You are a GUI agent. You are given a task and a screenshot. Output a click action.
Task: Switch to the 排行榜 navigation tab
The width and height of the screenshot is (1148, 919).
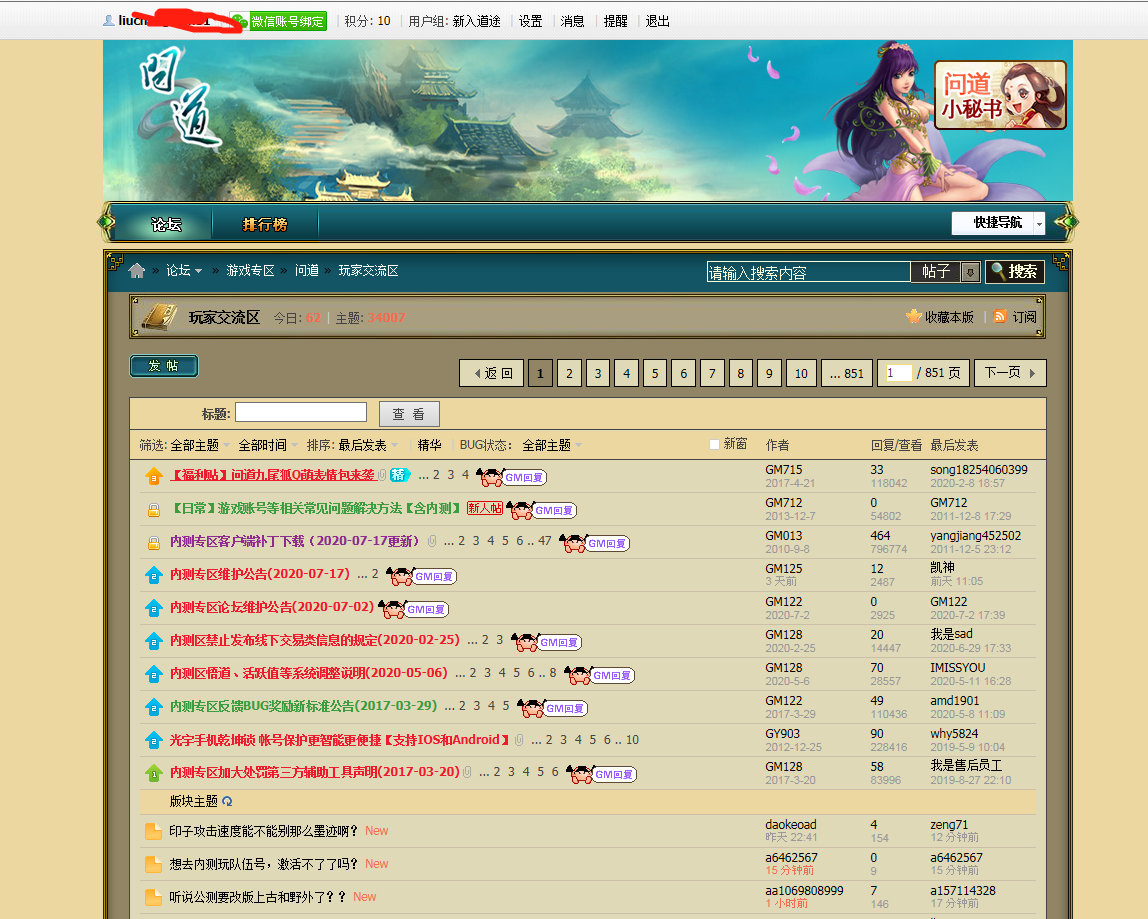point(265,224)
